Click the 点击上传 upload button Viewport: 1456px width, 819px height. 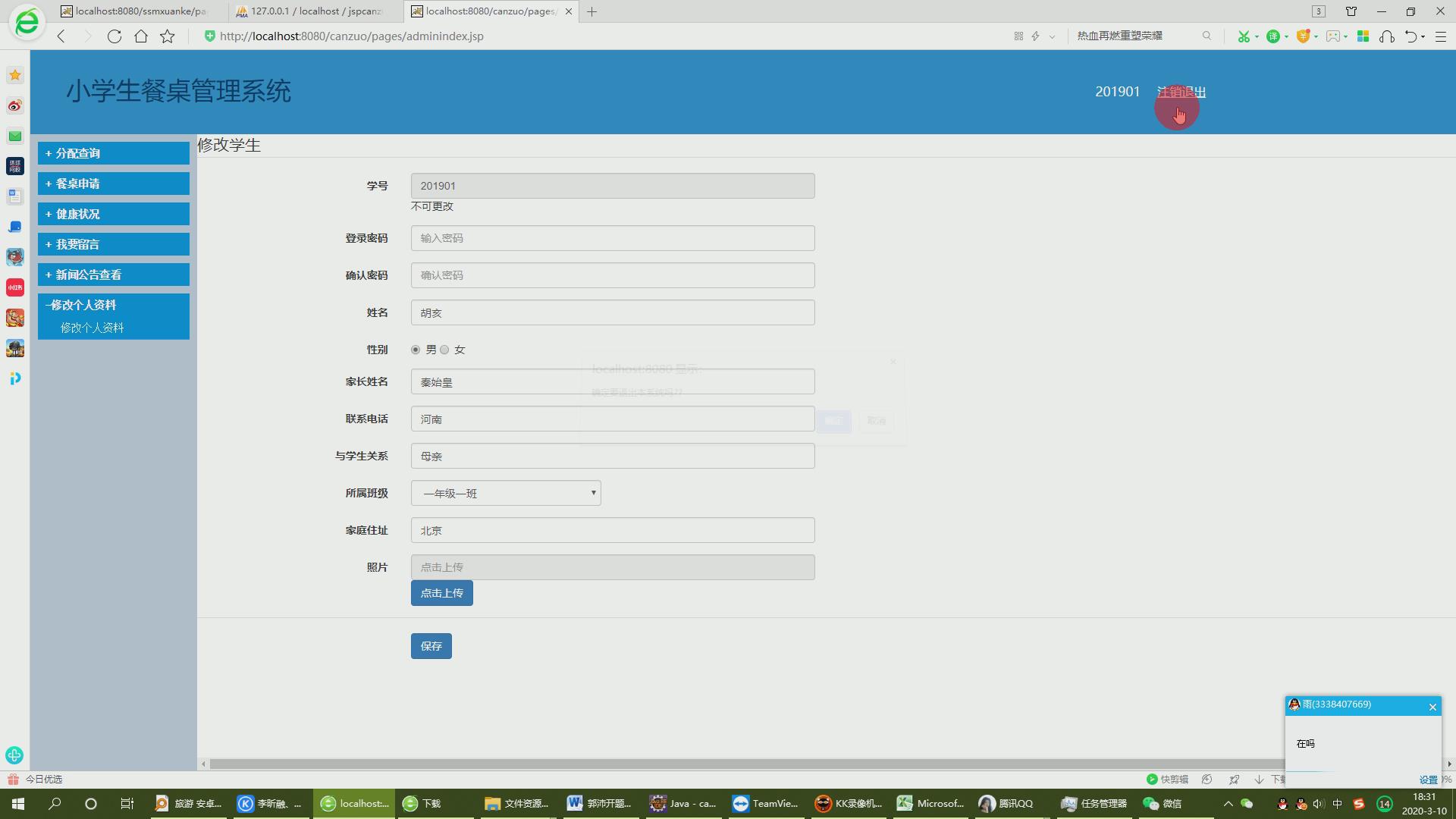coord(441,593)
